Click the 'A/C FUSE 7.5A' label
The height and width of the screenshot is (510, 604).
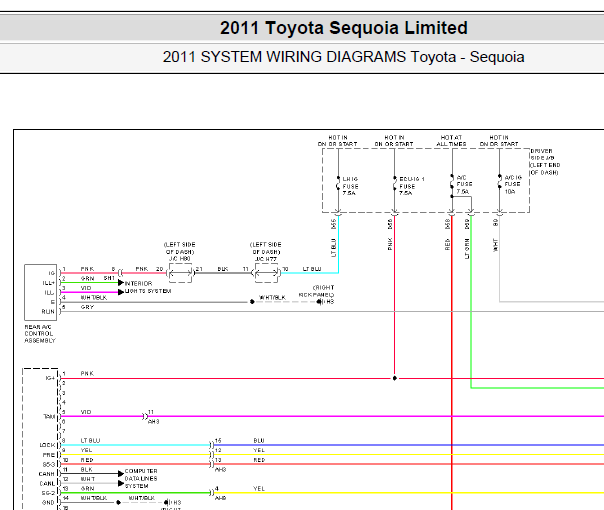point(464,185)
